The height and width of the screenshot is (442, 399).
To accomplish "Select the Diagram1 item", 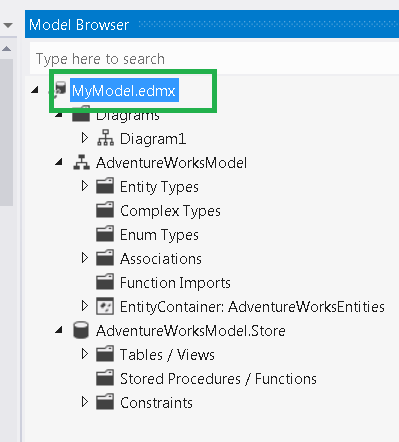I will [153, 139].
